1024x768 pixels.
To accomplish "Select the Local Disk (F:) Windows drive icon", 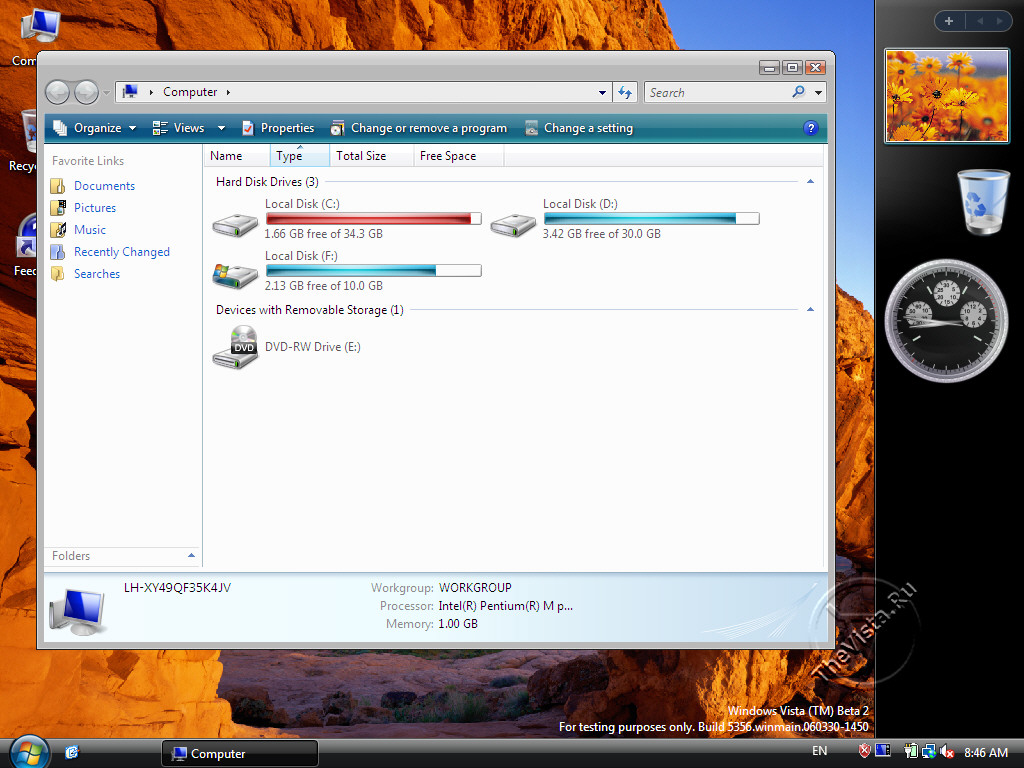I will (x=236, y=274).
